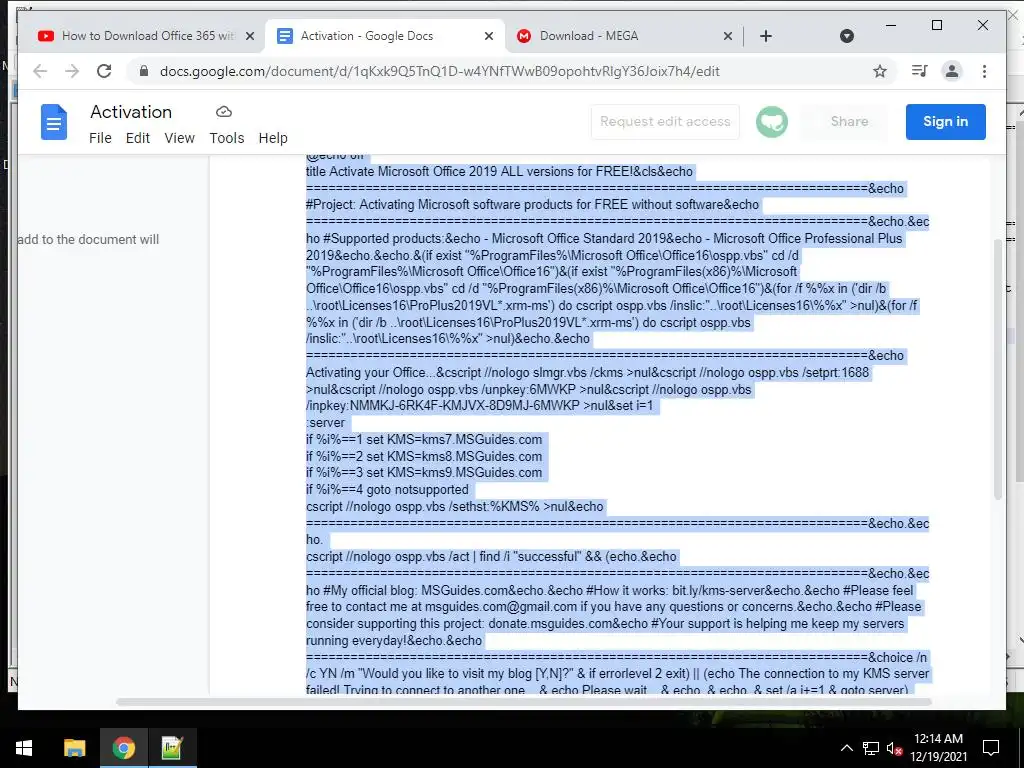Check the cloud document status icon
This screenshot has height=768, width=1024.
pos(223,112)
